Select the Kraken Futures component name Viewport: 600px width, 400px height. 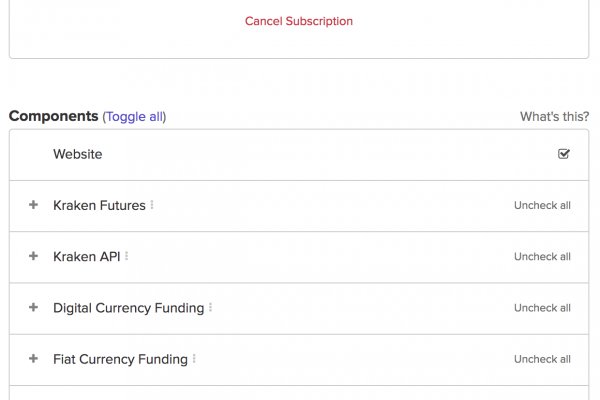coord(99,205)
